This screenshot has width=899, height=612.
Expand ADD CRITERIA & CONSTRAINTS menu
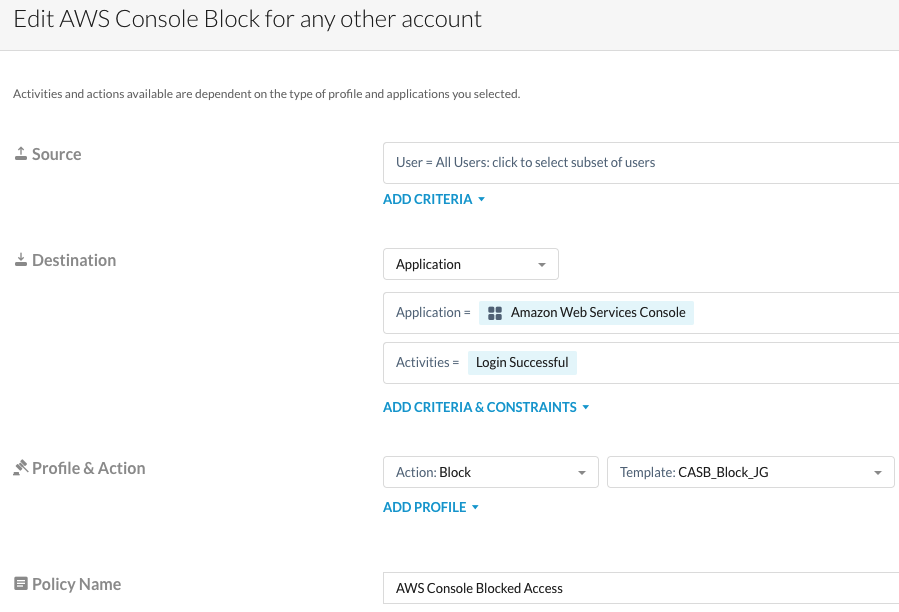[x=486, y=407]
